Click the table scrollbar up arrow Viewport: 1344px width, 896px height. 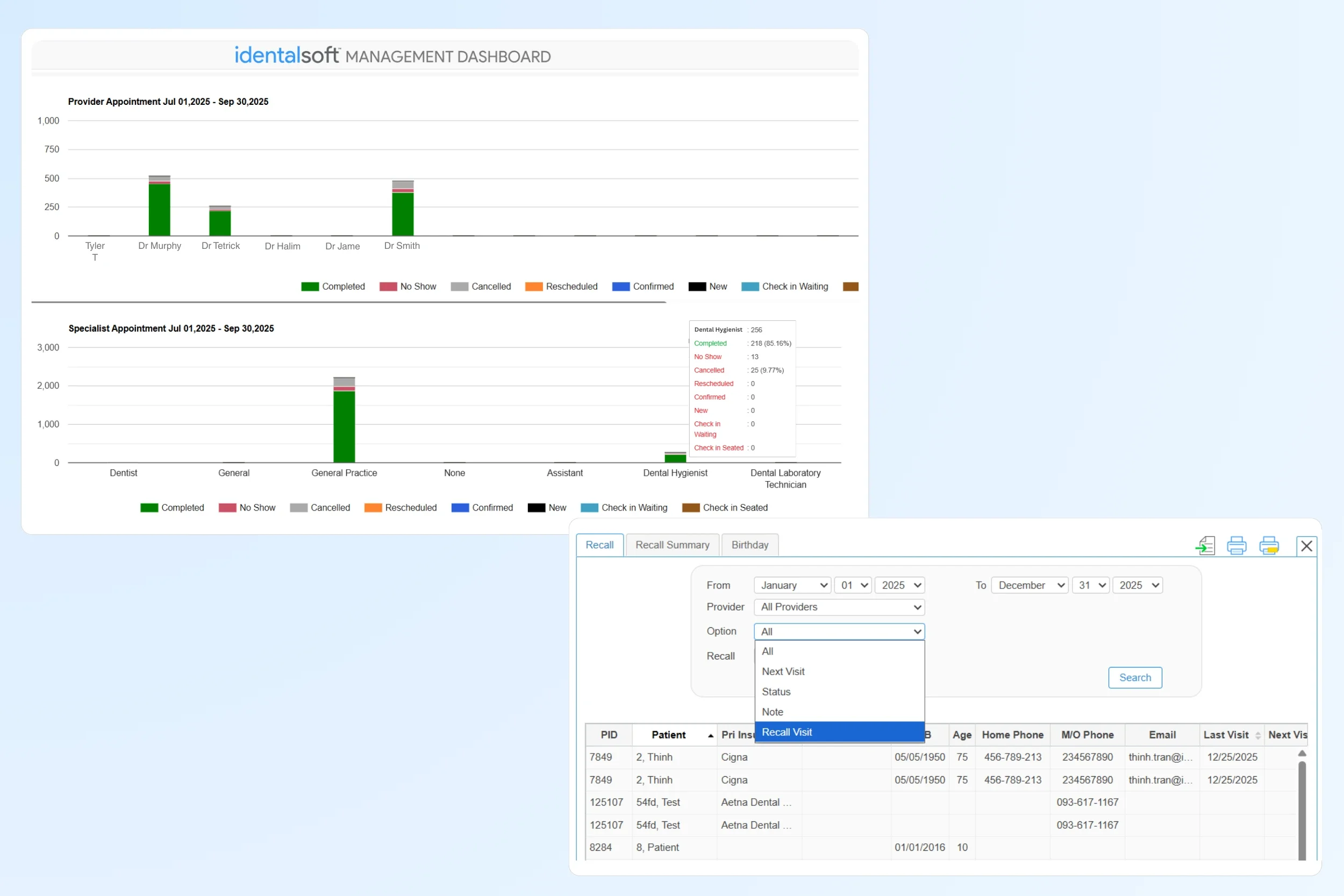(x=1302, y=754)
